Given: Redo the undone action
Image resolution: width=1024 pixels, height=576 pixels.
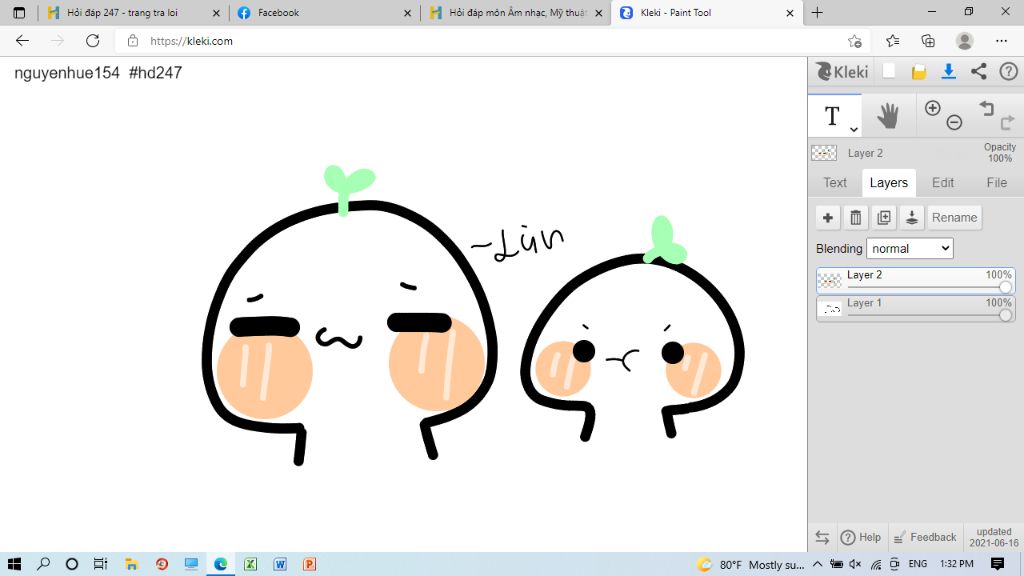Looking at the screenshot, I should [1007, 121].
